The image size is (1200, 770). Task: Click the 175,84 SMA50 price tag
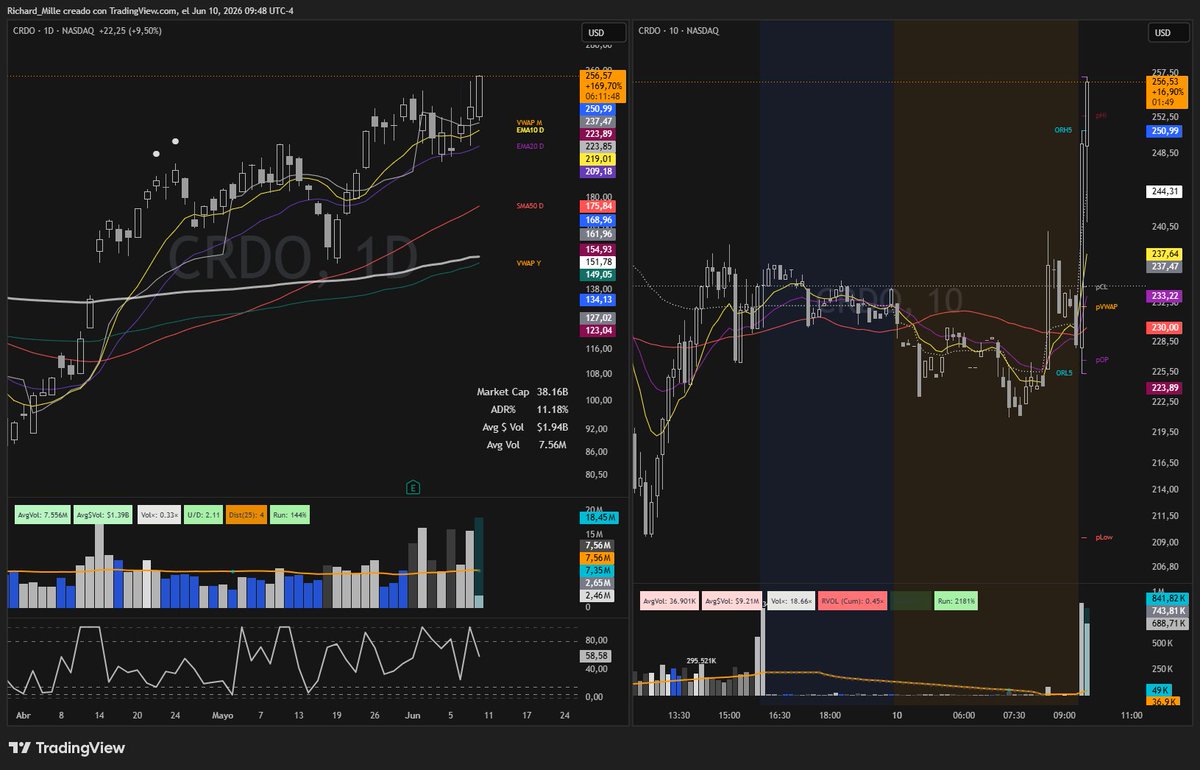tap(599, 206)
